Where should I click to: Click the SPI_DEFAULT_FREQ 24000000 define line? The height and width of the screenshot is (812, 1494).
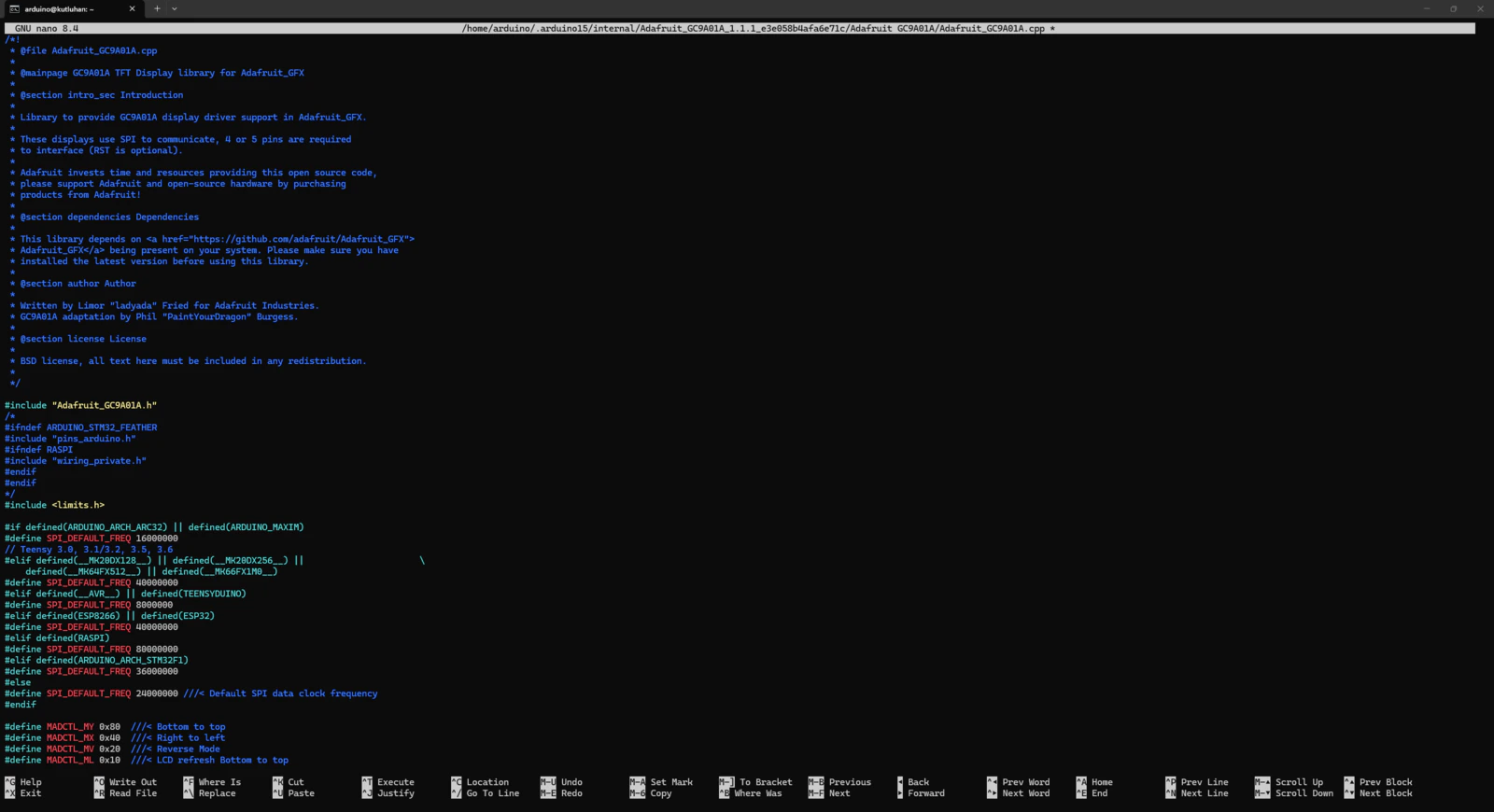coord(191,693)
